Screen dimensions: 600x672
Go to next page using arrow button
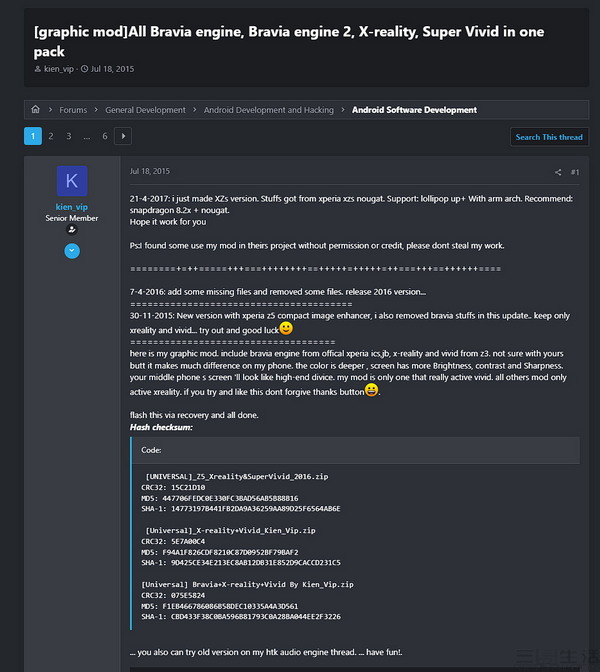point(123,136)
